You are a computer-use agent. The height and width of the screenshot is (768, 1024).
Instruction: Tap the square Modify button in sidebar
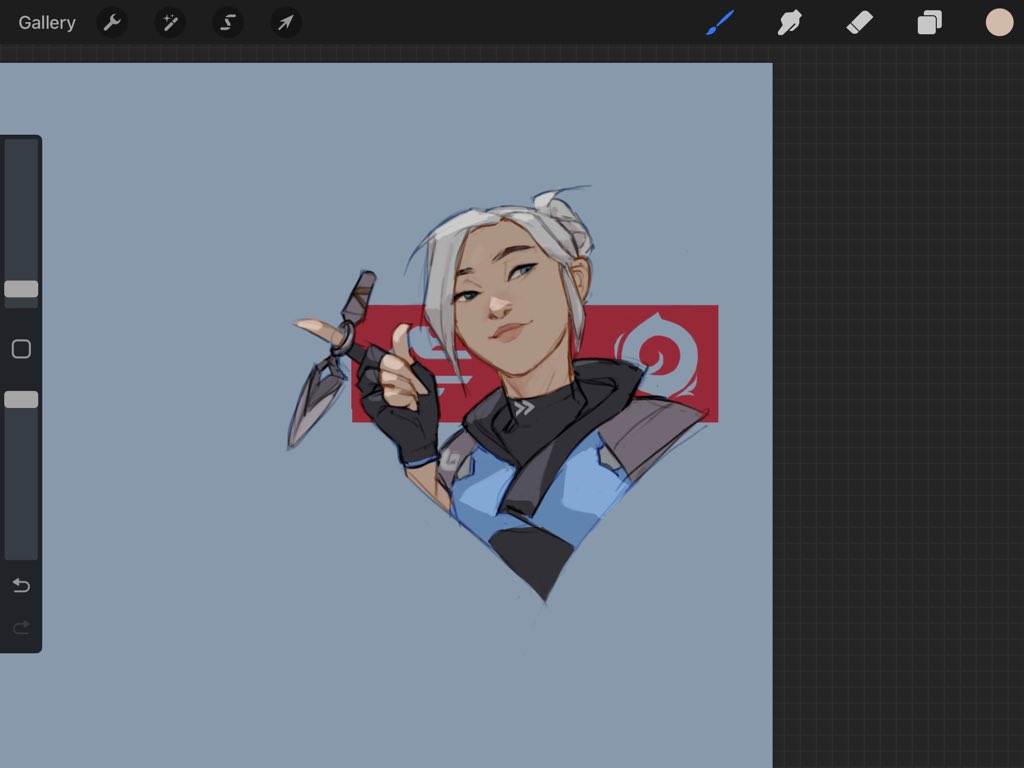(22, 349)
